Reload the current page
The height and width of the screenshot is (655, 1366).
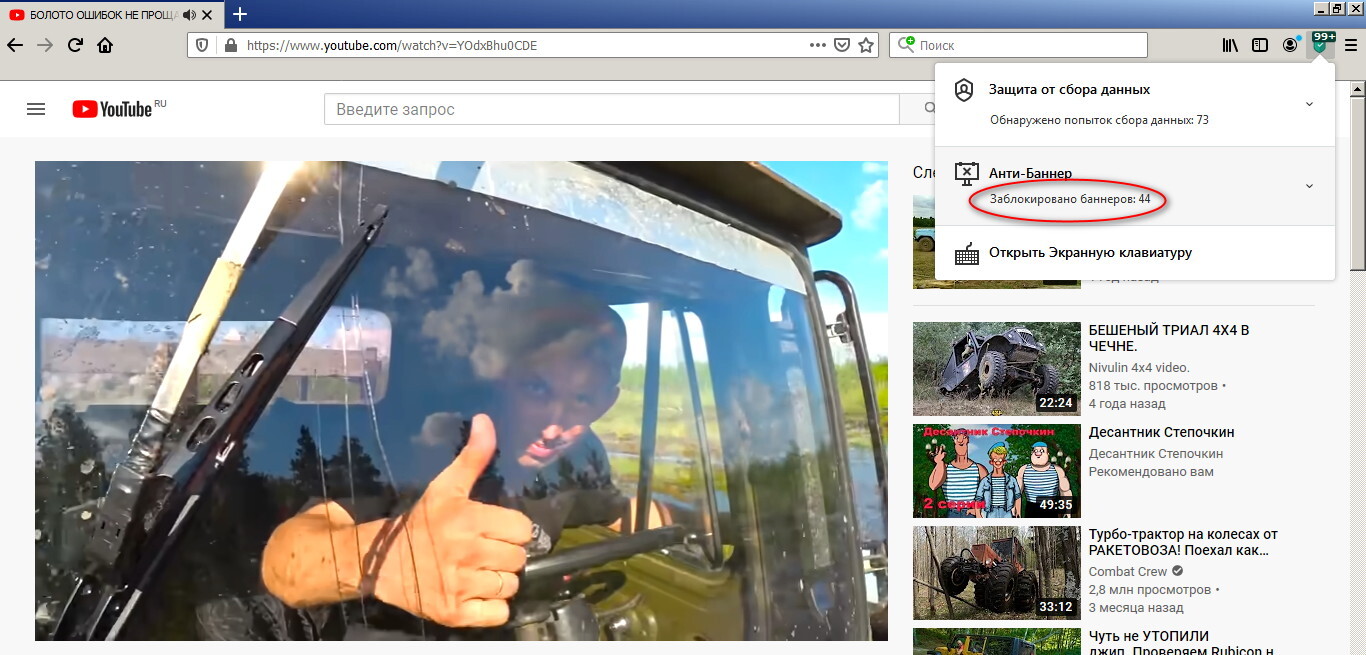75,45
